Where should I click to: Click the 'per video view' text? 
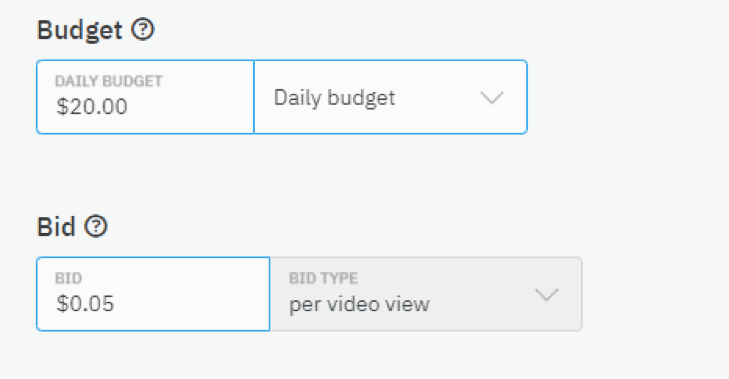(359, 304)
